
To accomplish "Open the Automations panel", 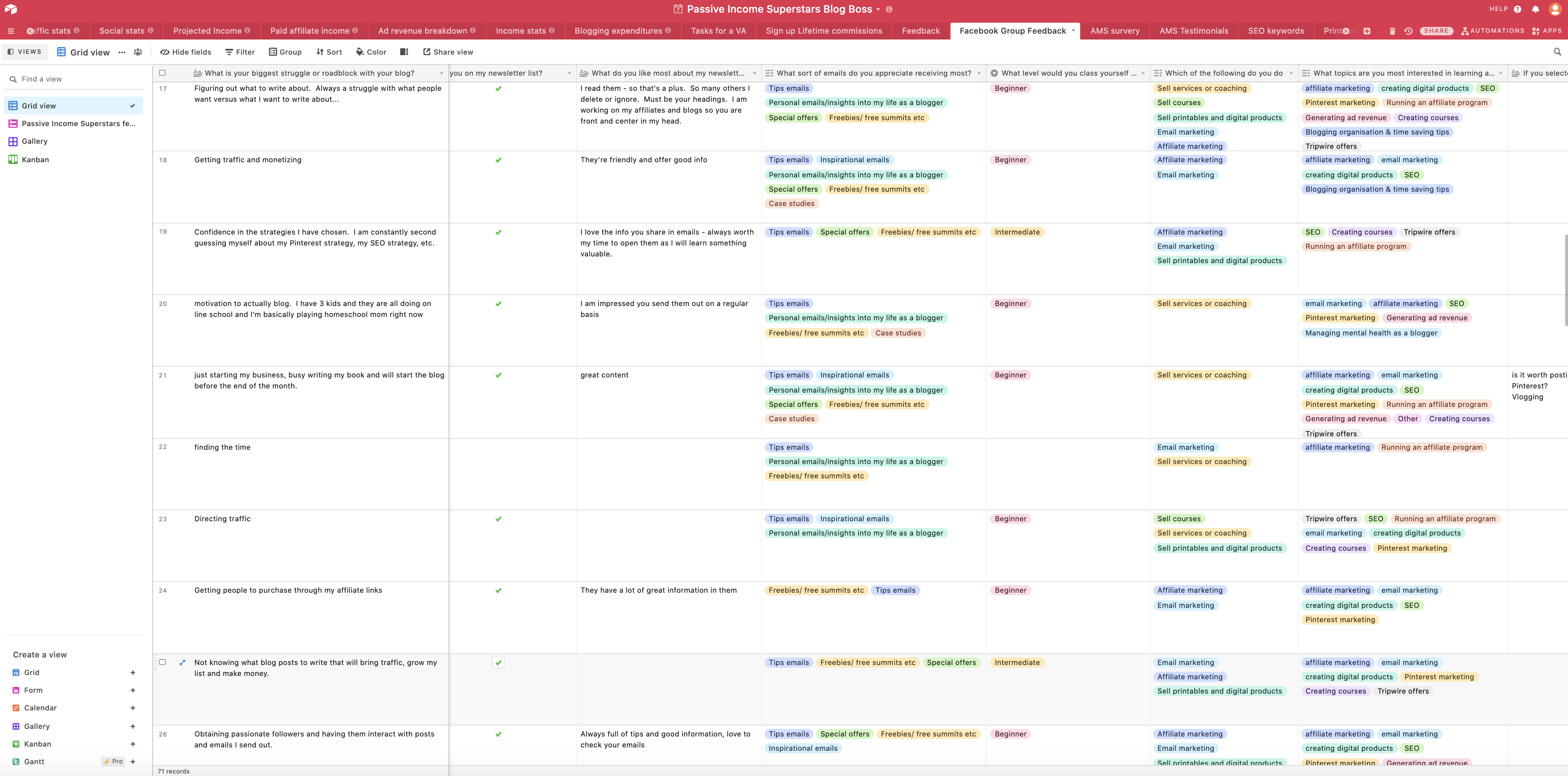I will point(1493,30).
